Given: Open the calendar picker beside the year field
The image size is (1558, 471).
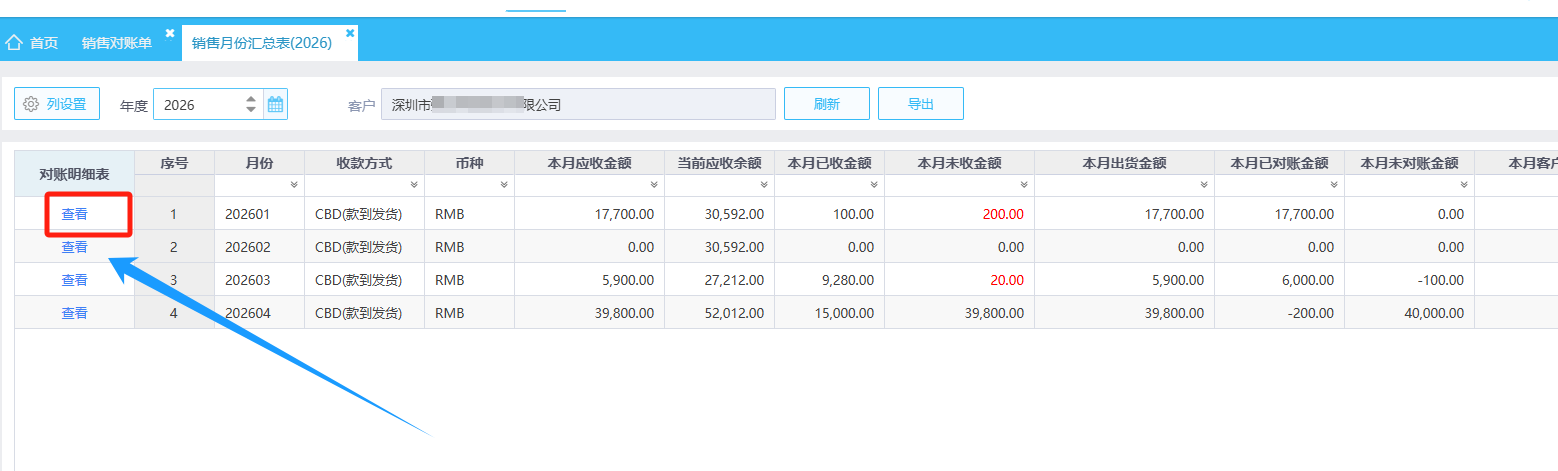Looking at the screenshot, I should pyautogui.click(x=275, y=104).
